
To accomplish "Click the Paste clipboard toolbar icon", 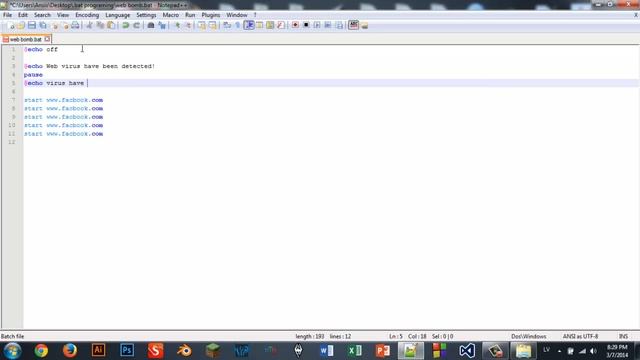I will pos(111,25).
